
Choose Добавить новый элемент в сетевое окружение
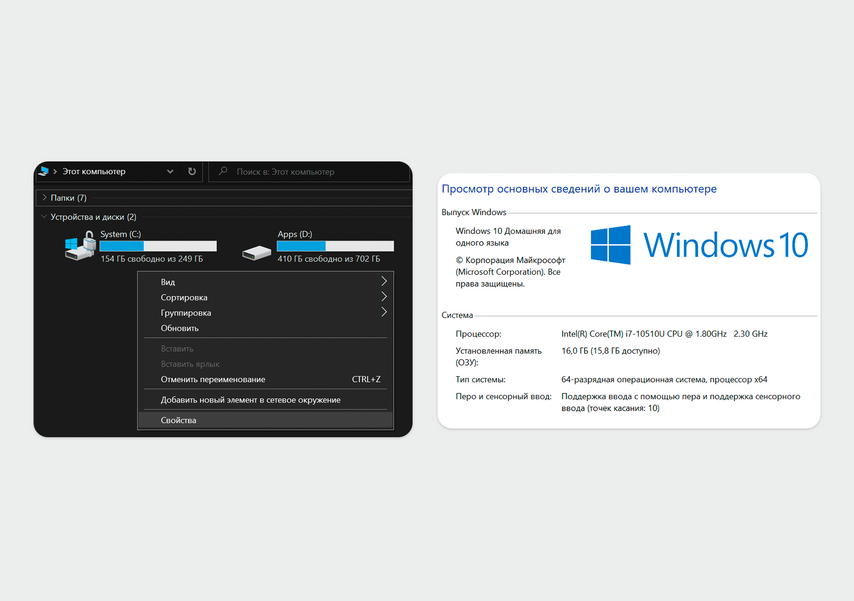point(265,399)
